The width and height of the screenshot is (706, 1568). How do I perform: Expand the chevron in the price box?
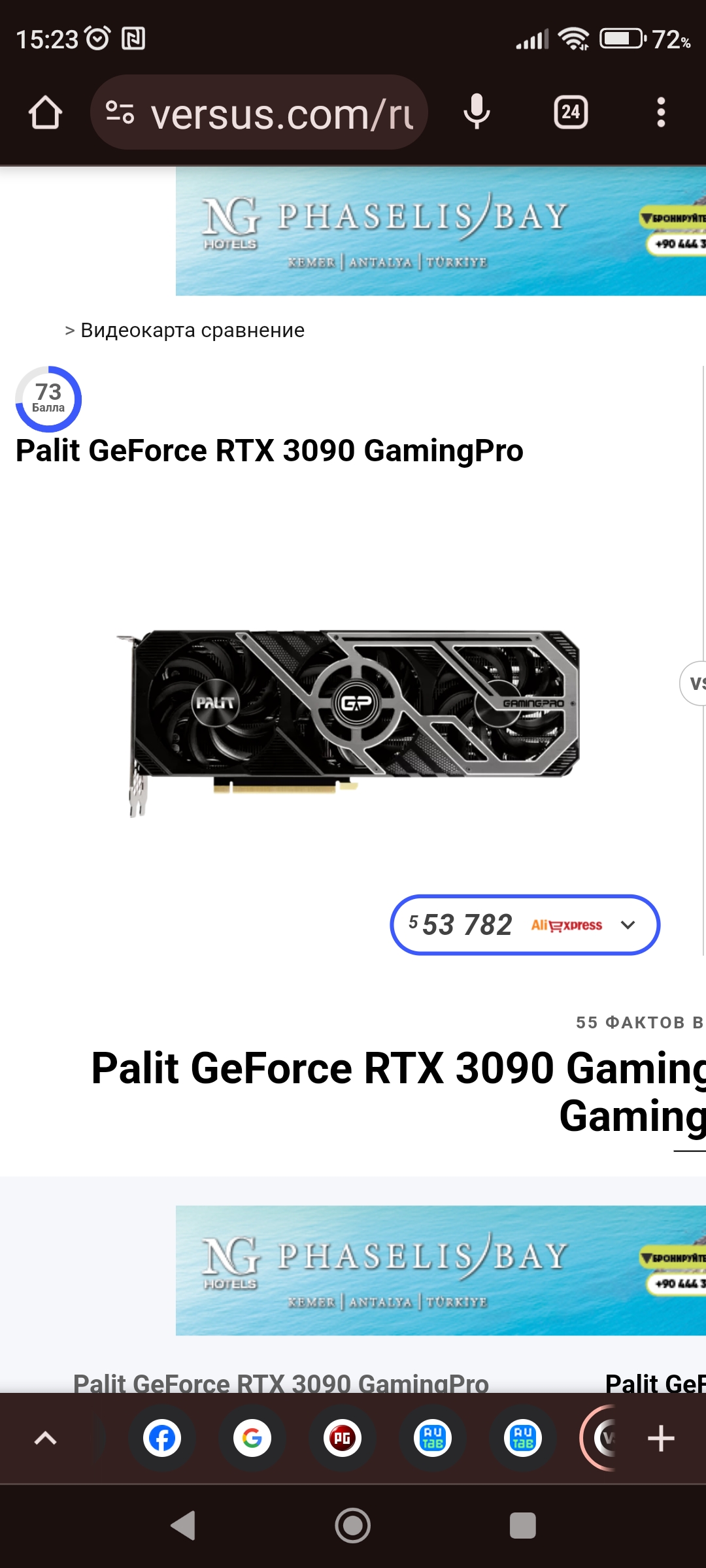pos(628,925)
